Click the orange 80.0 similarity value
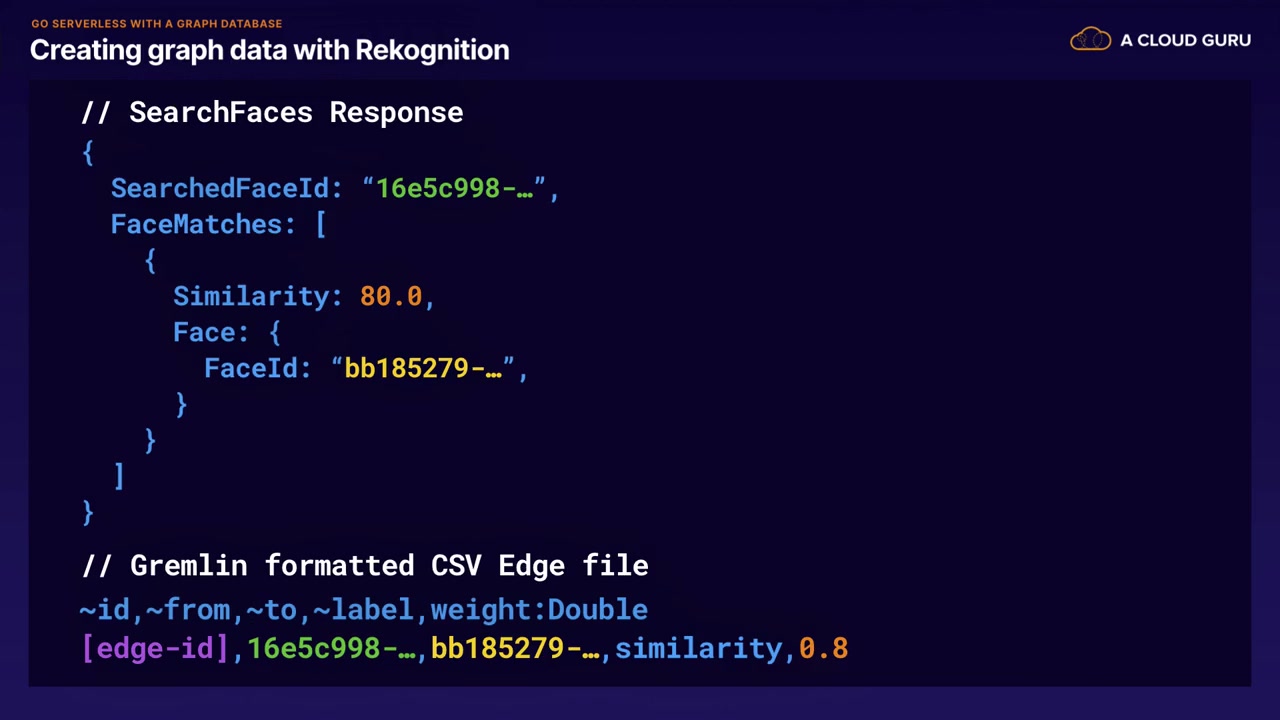1280x720 pixels. coord(391,296)
